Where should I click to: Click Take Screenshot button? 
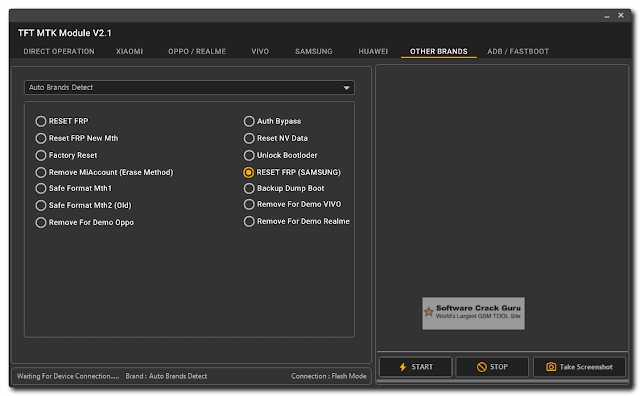[579, 367]
